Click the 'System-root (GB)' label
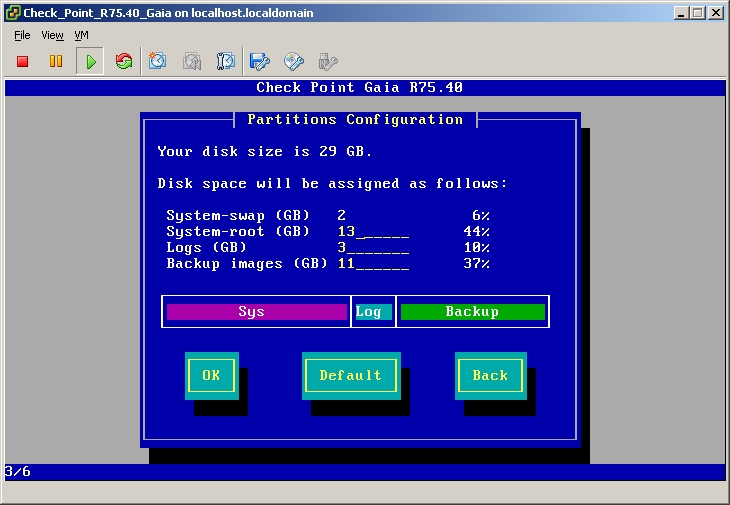Viewport: 730px width, 505px height. 238,231
